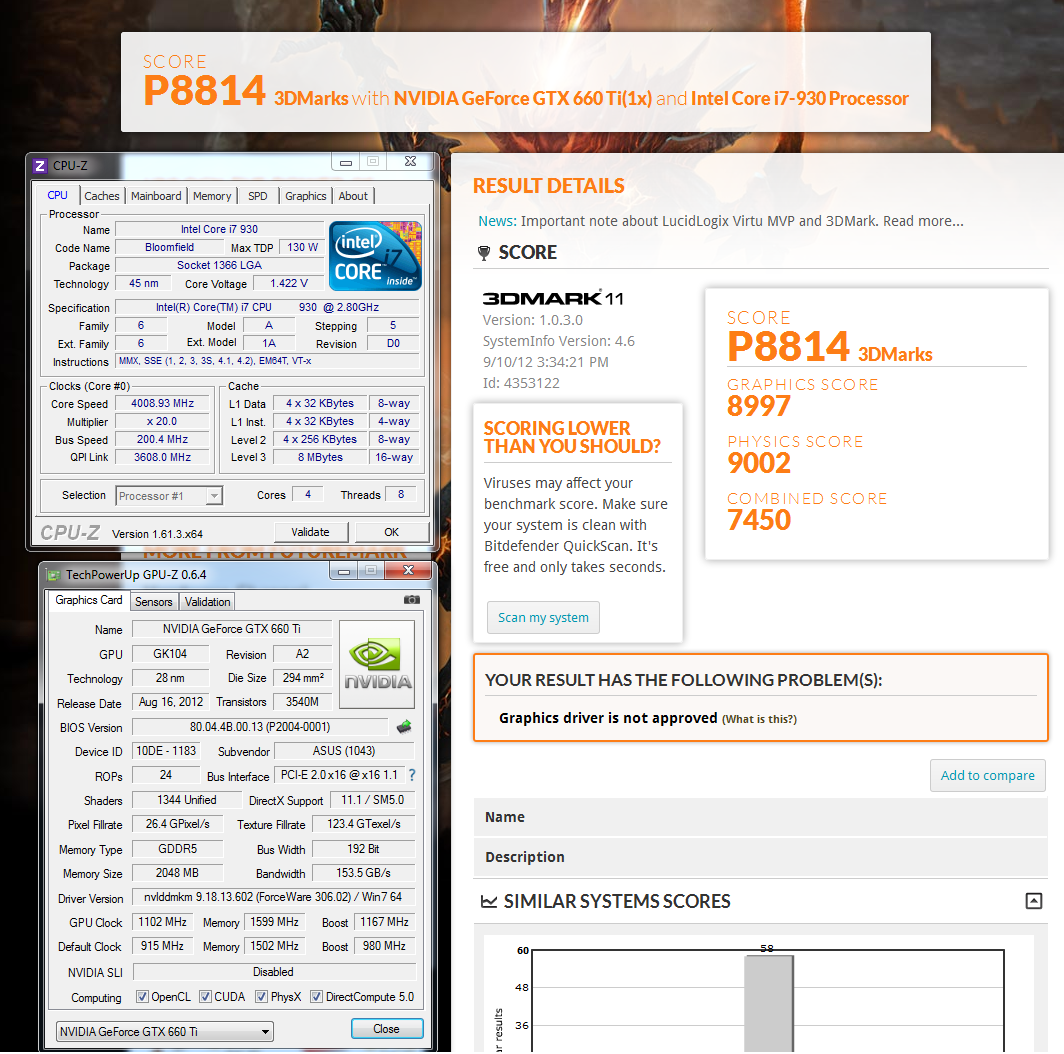Open the Bus Interface render test question mark
This screenshot has height=1054, width=1064.
tap(413, 775)
